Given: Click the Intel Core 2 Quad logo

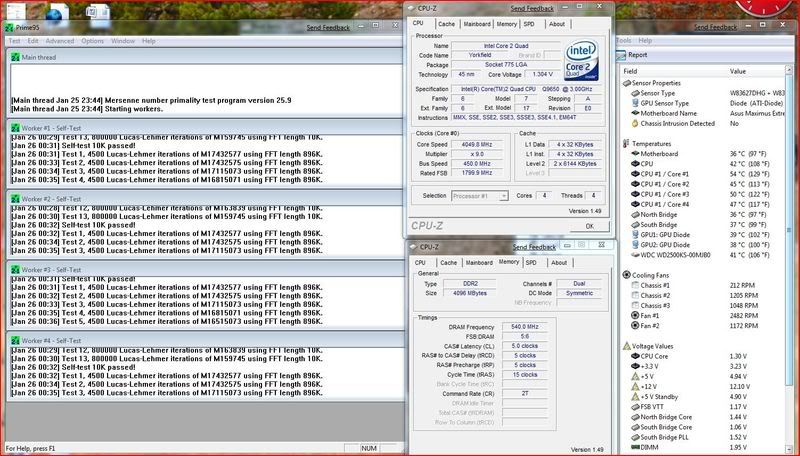Looking at the screenshot, I should (581, 61).
